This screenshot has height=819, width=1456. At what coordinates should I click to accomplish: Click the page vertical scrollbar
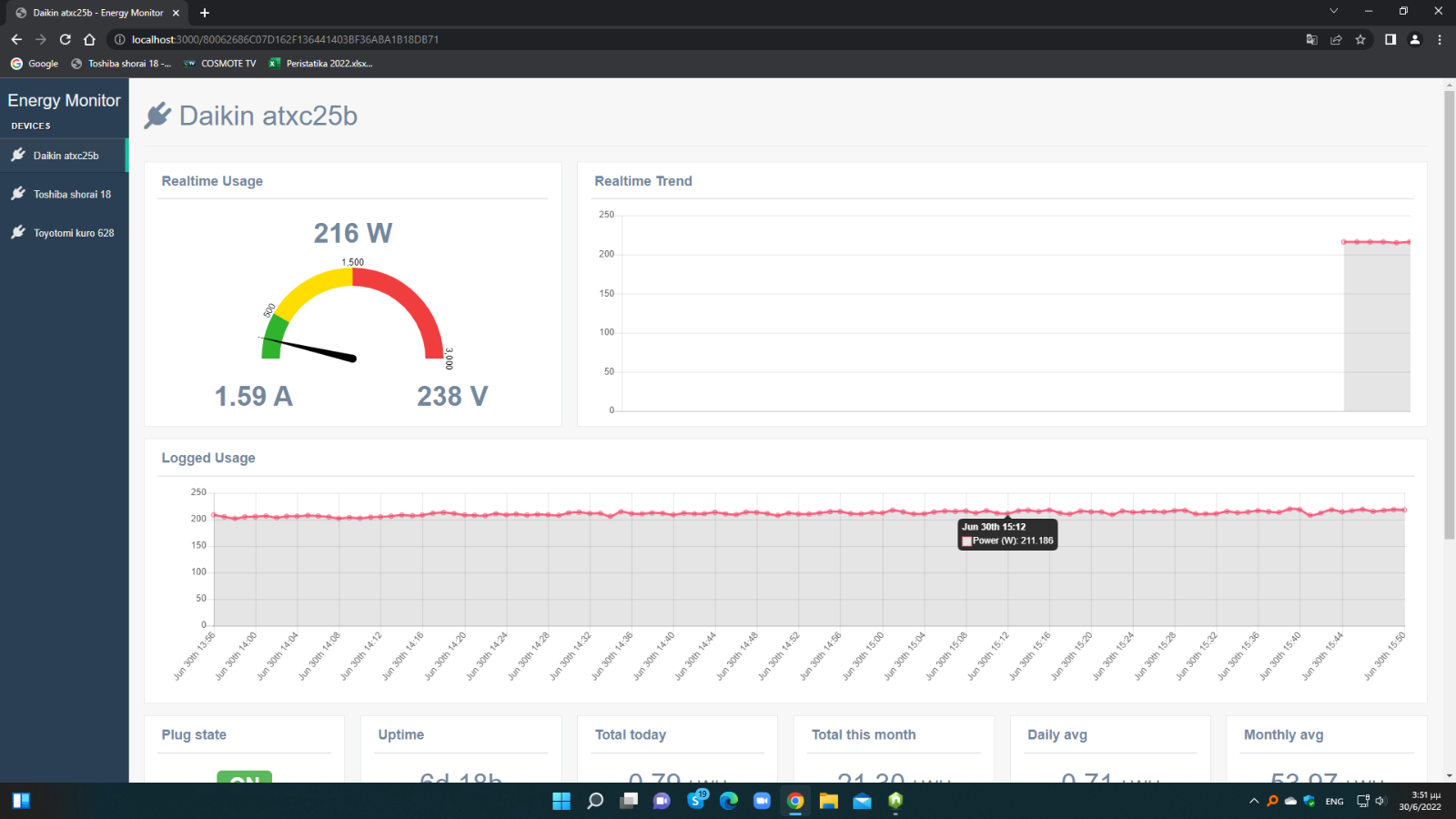point(1450,314)
